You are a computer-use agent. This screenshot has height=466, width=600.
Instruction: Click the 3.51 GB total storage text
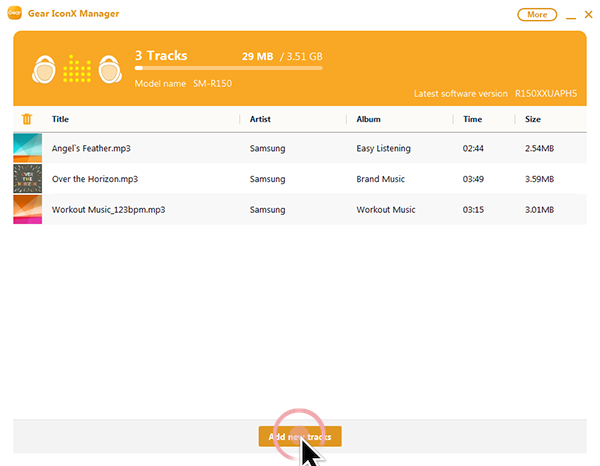click(305, 57)
